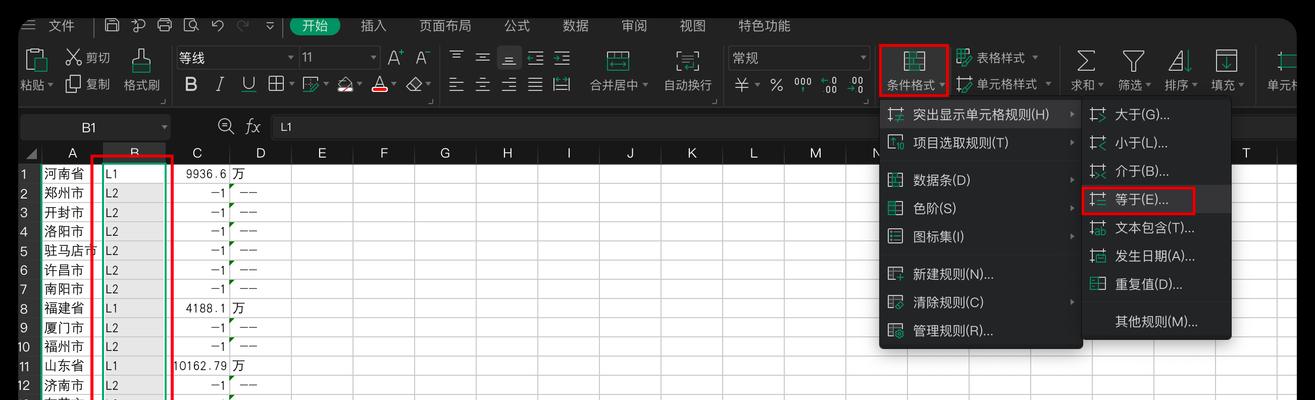Click the Distributed alignment icon

[562, 85]
